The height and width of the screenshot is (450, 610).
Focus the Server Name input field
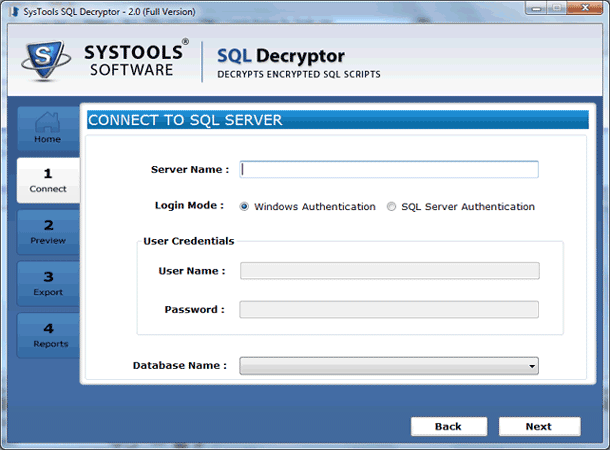tap(389, 170)
